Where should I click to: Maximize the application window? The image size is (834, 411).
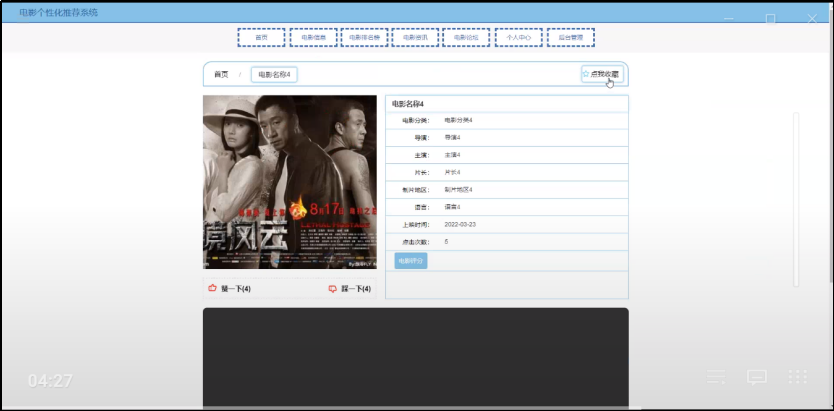[x=770, y=19]
